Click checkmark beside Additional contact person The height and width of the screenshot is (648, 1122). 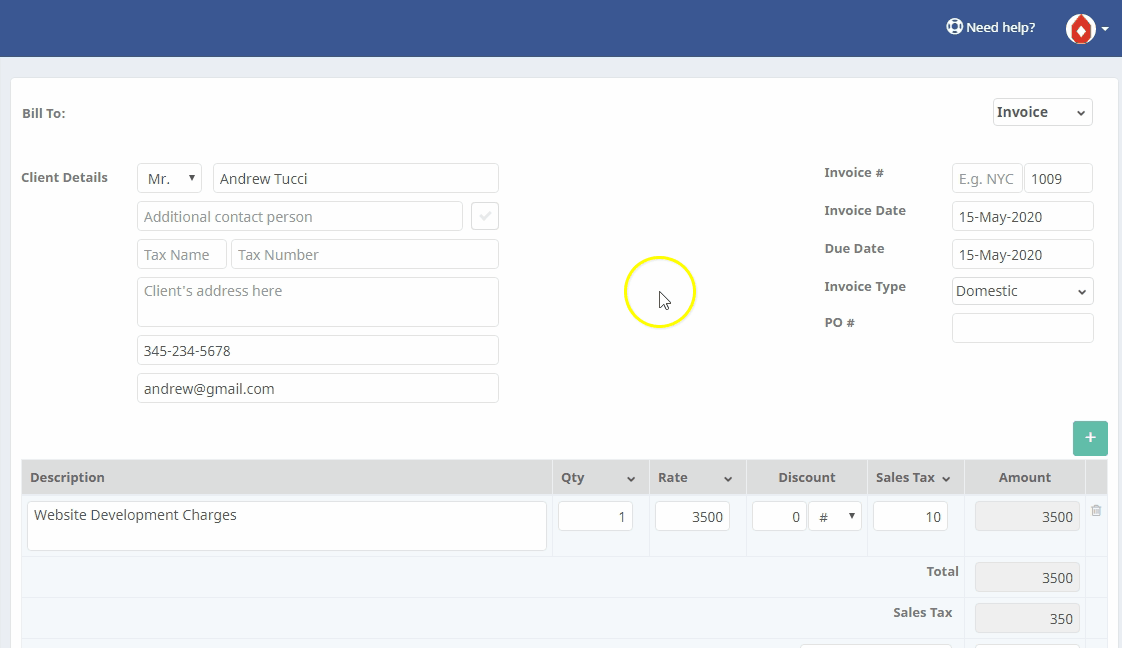point(484,215)
